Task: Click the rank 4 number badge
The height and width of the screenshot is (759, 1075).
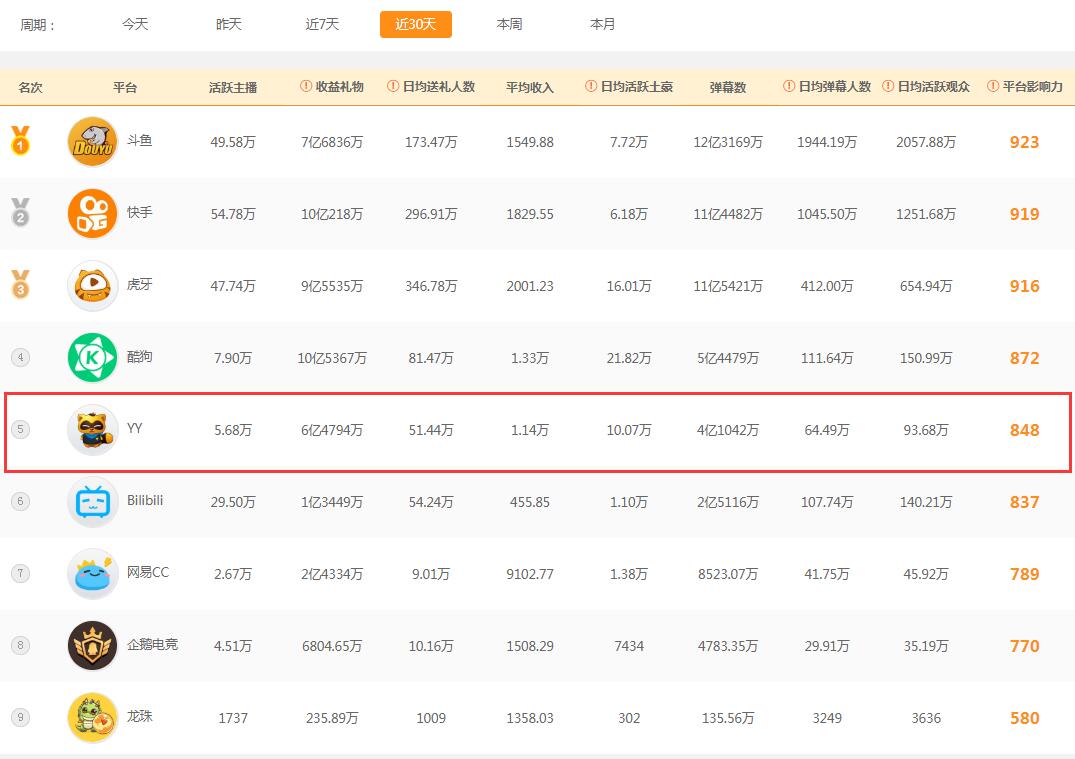Action: point(21,357)
